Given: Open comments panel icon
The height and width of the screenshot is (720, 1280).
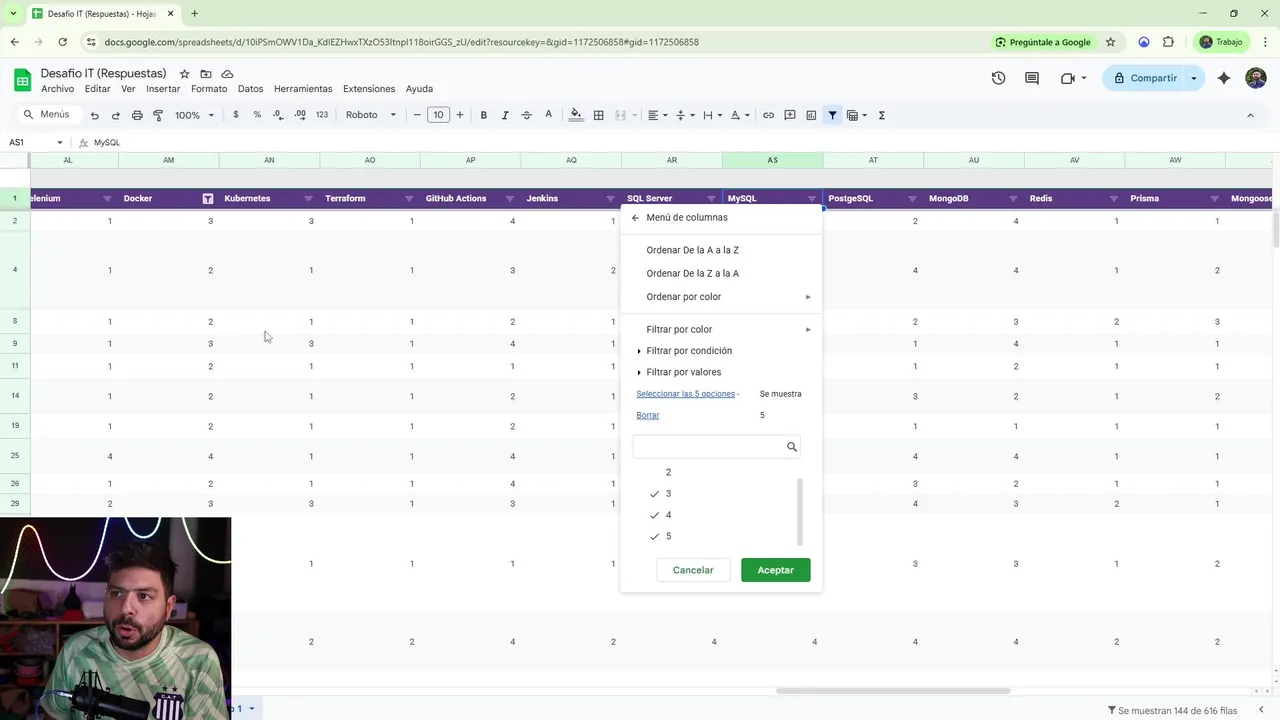Looking at the screenshot, I should tap(1032, 78).
